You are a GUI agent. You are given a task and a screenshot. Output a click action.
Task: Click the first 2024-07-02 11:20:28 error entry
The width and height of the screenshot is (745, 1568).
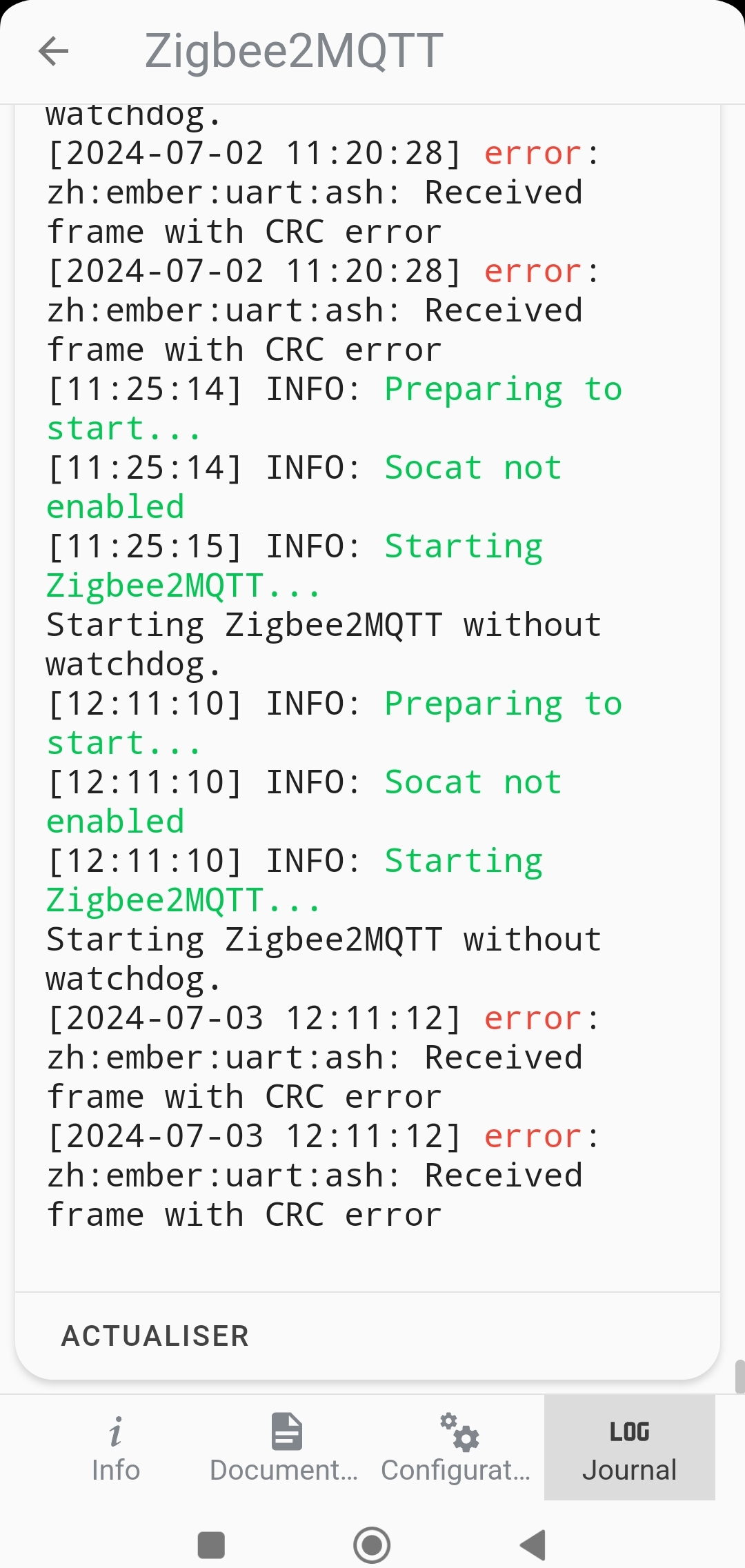pyautogui.click(x=323, y=192)
